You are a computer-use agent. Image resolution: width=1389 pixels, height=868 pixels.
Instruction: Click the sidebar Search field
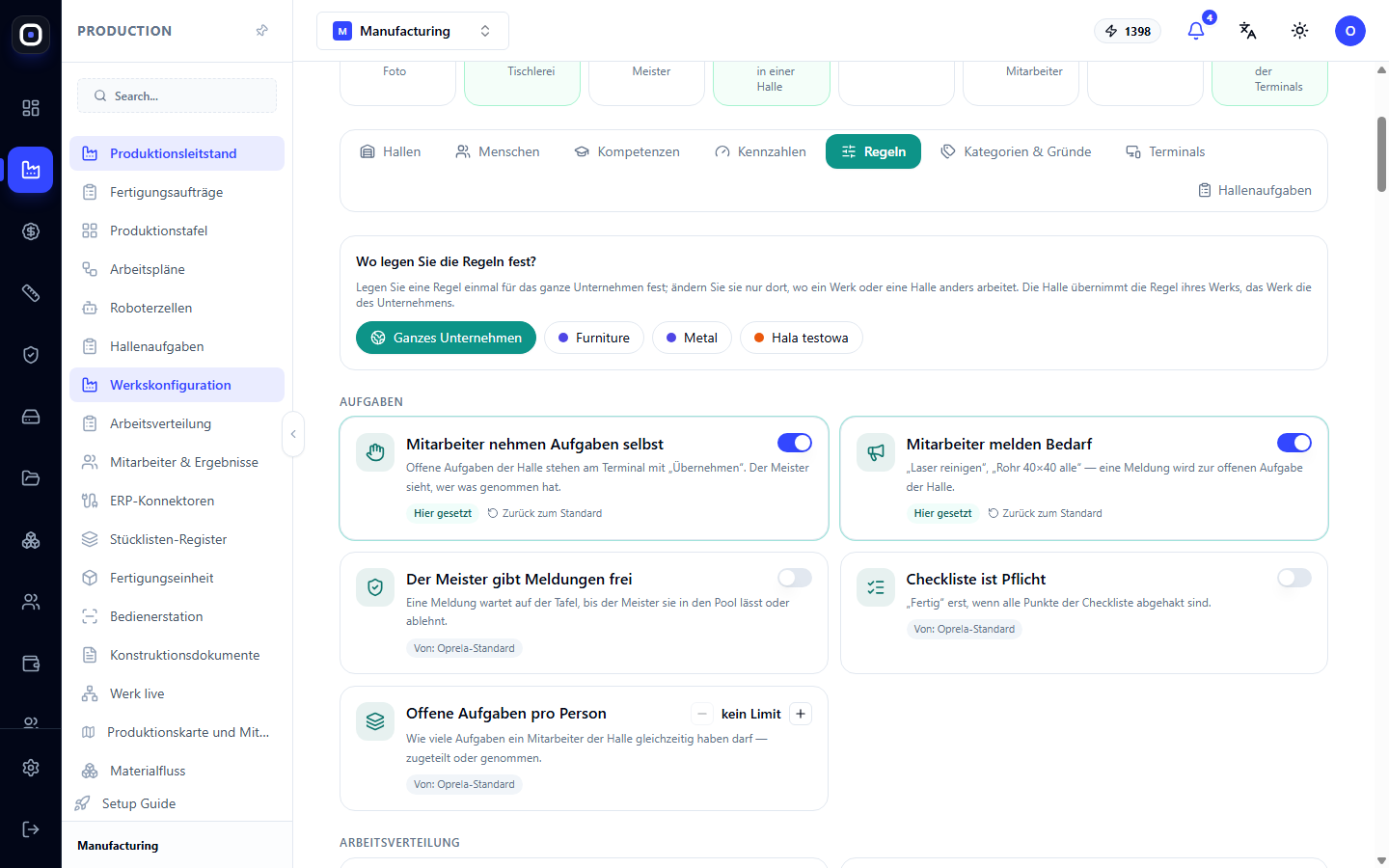[177, 95]
